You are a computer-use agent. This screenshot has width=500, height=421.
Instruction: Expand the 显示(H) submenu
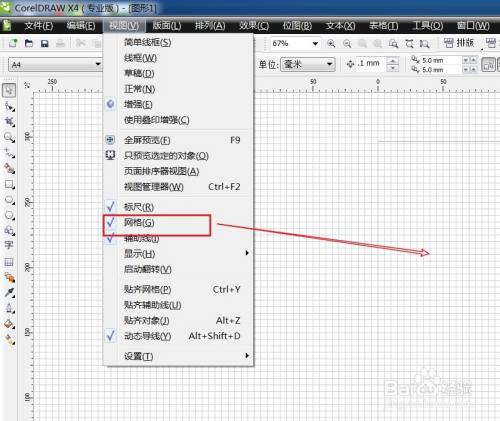[x=178, y=254]
